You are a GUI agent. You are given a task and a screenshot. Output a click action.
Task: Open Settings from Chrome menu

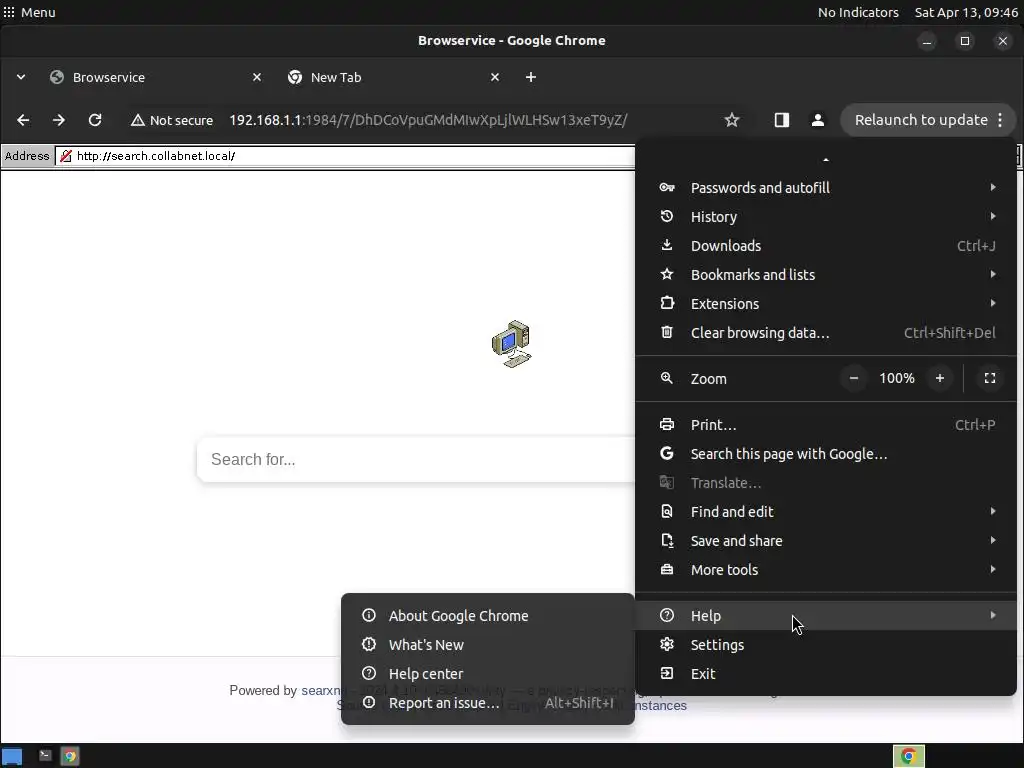click(x=826, y=645)
